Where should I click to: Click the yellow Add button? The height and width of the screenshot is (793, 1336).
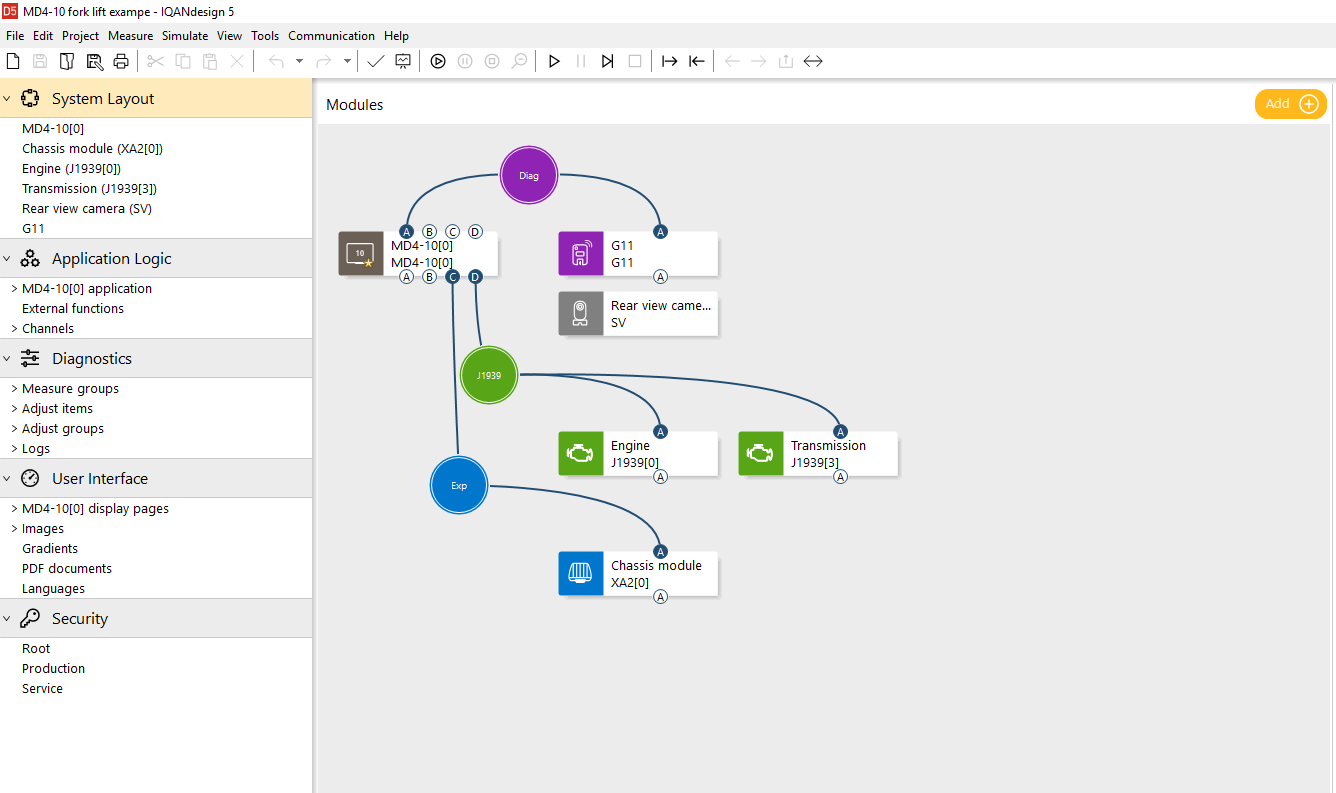[1291, 104]
